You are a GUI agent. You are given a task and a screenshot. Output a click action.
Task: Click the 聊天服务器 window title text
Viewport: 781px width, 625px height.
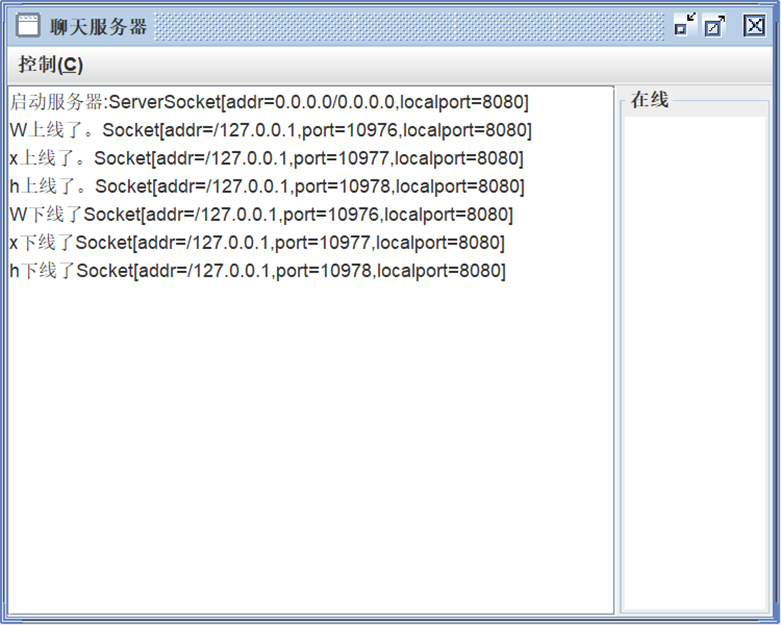point(98,26)
